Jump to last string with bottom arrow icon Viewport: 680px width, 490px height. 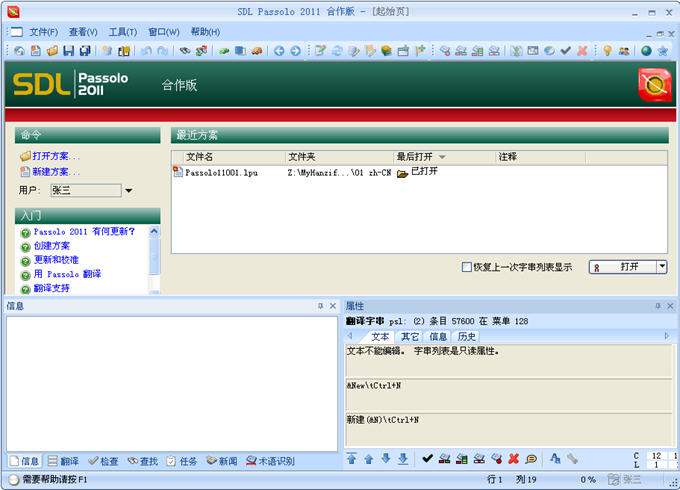(403, 459)
